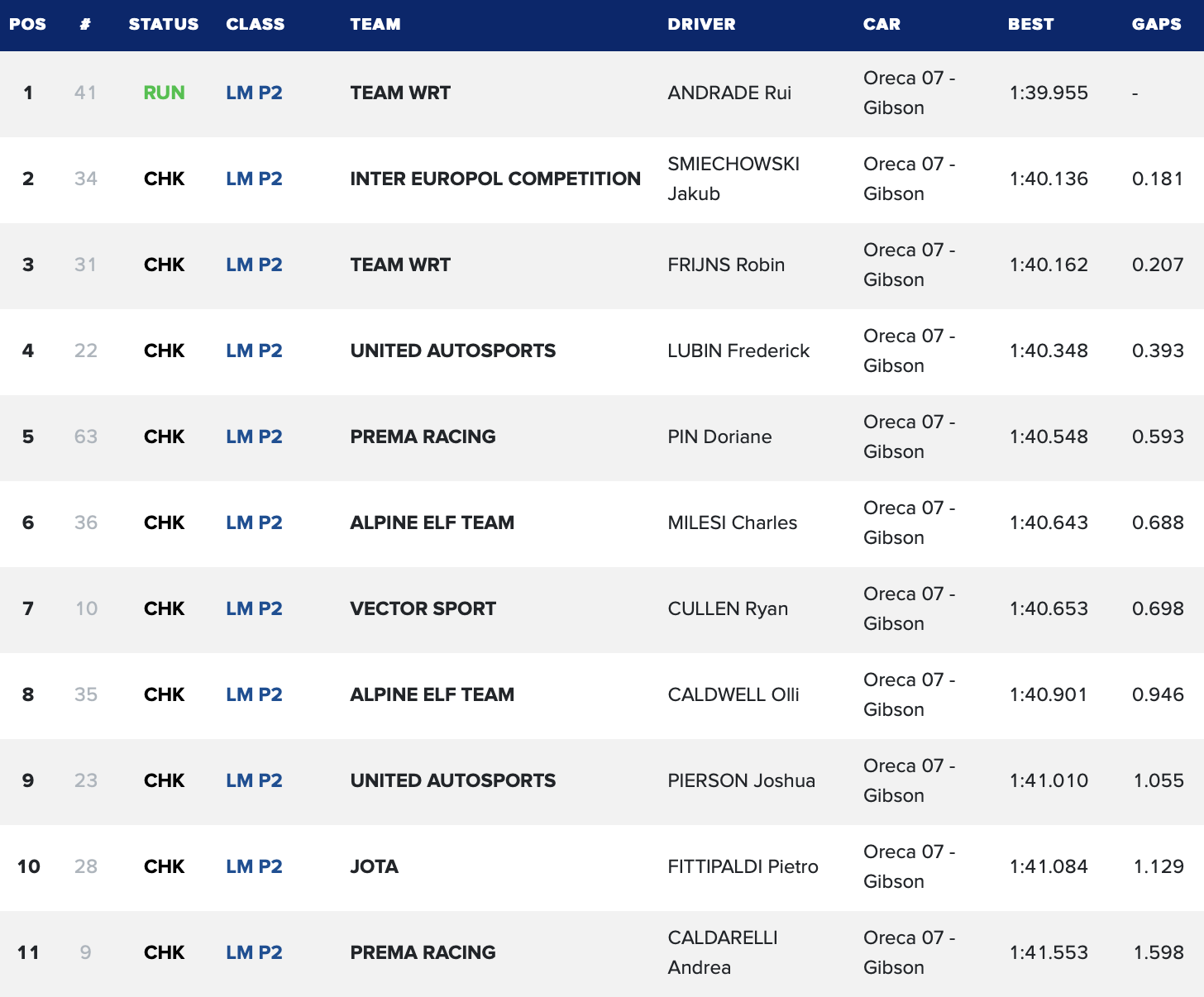Select PREMA RACING in the position 11 row
This screenshot has width=1204, height=997.
(x=423, y=952)
